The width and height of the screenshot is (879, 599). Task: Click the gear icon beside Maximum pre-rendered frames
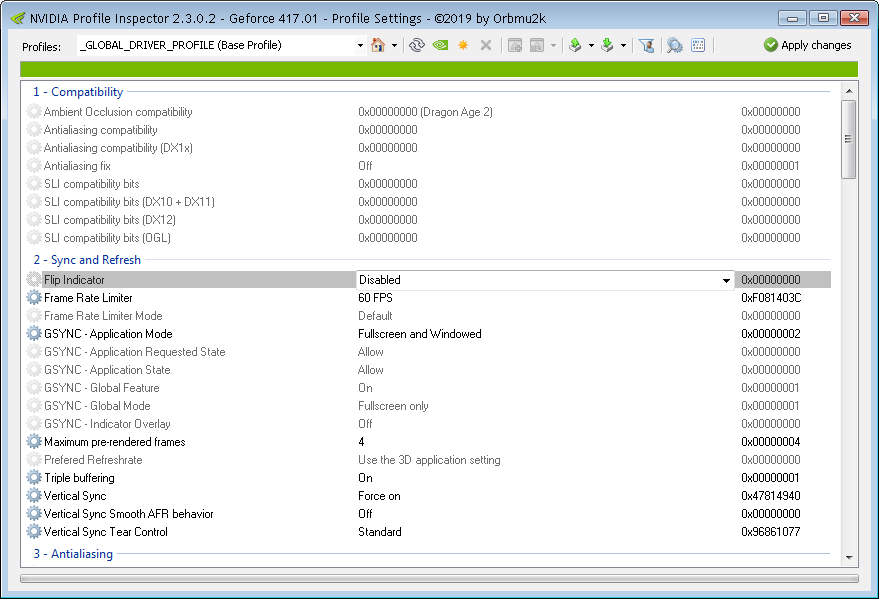point(34,442)
